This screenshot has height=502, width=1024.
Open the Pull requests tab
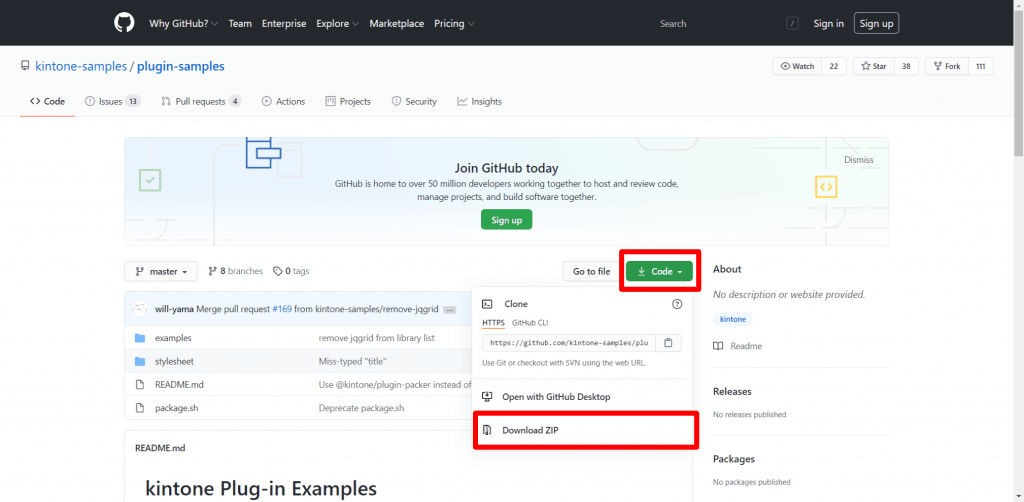click(200, 101)
